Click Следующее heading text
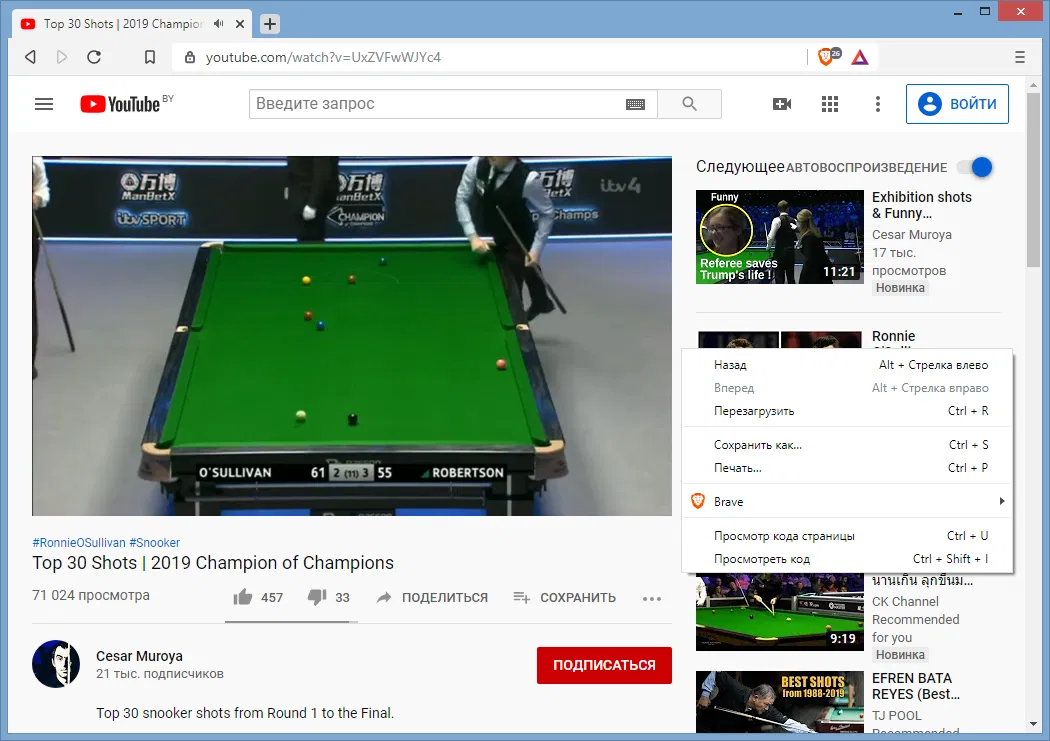The image size is (1050, 741). coord(740,166)
